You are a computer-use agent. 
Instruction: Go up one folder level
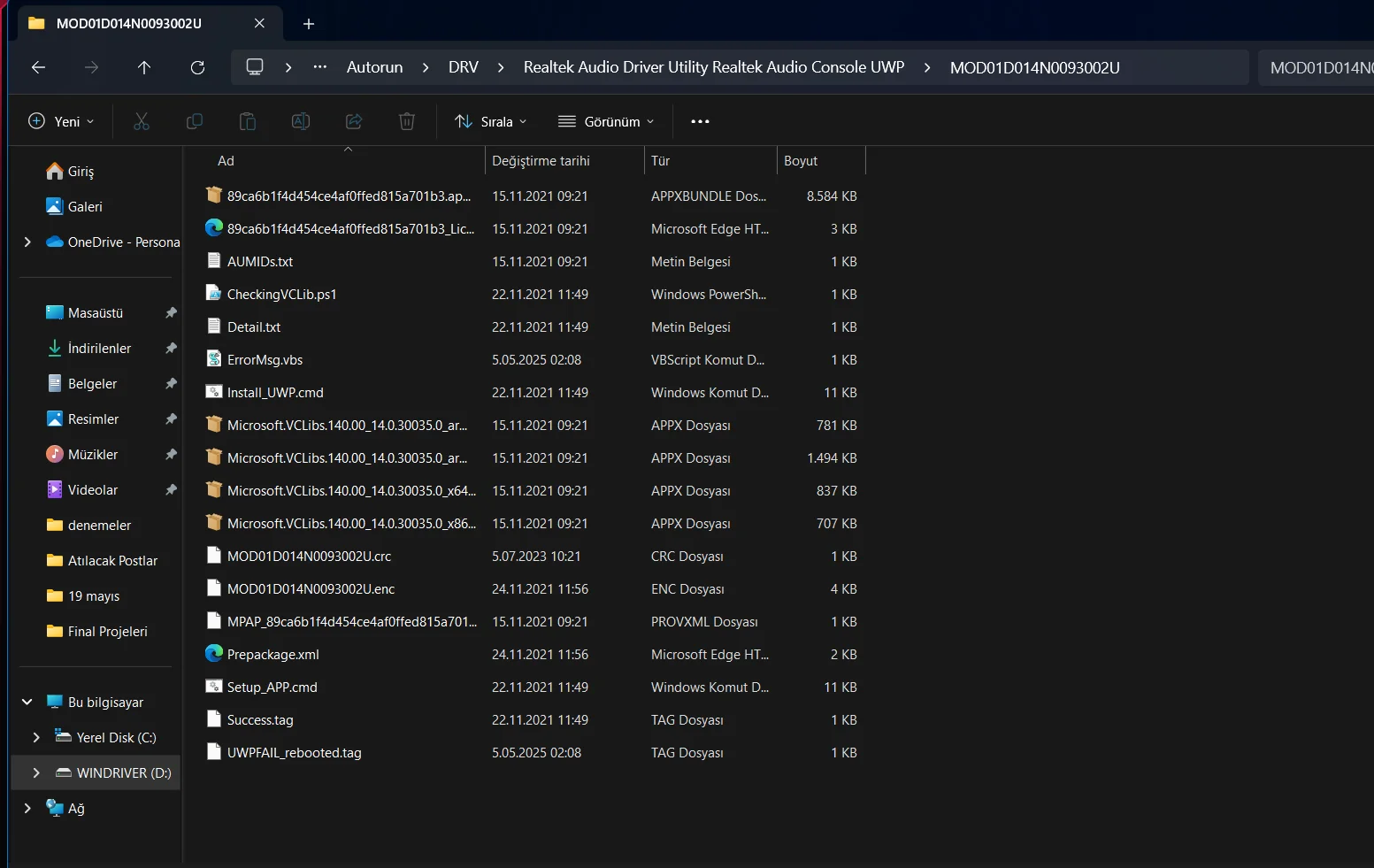(x=144, y=67)
